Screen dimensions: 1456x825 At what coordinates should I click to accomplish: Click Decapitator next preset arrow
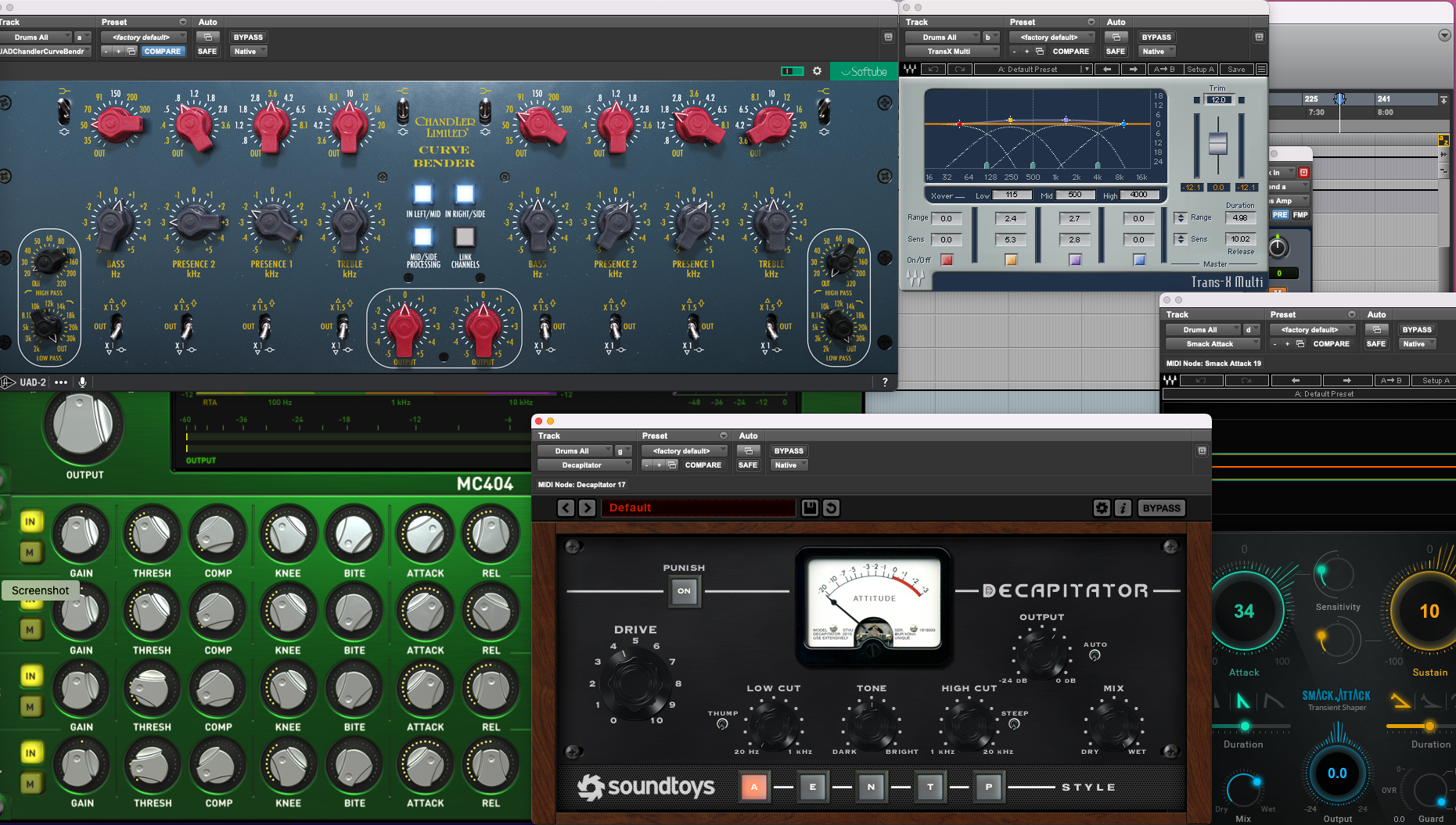tap(587, 508)
